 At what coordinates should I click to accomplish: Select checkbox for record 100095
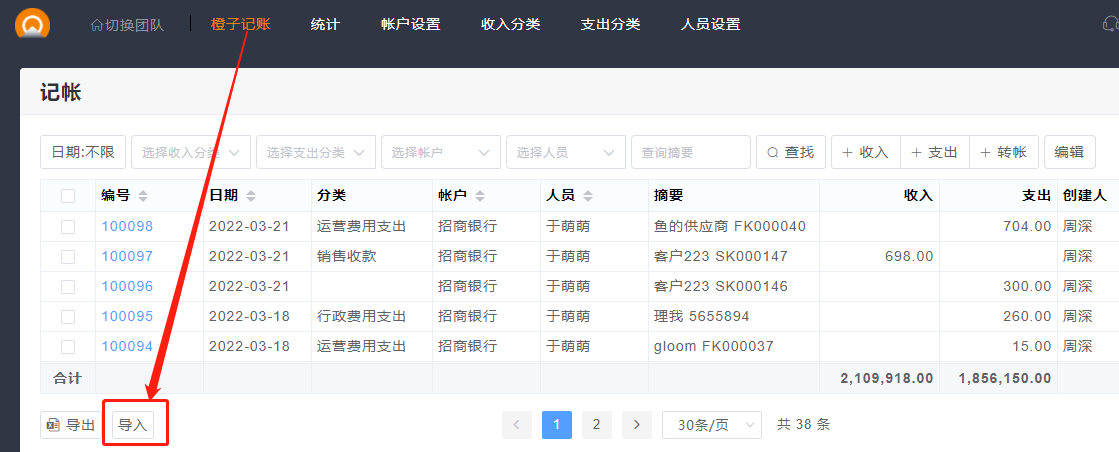68,317
